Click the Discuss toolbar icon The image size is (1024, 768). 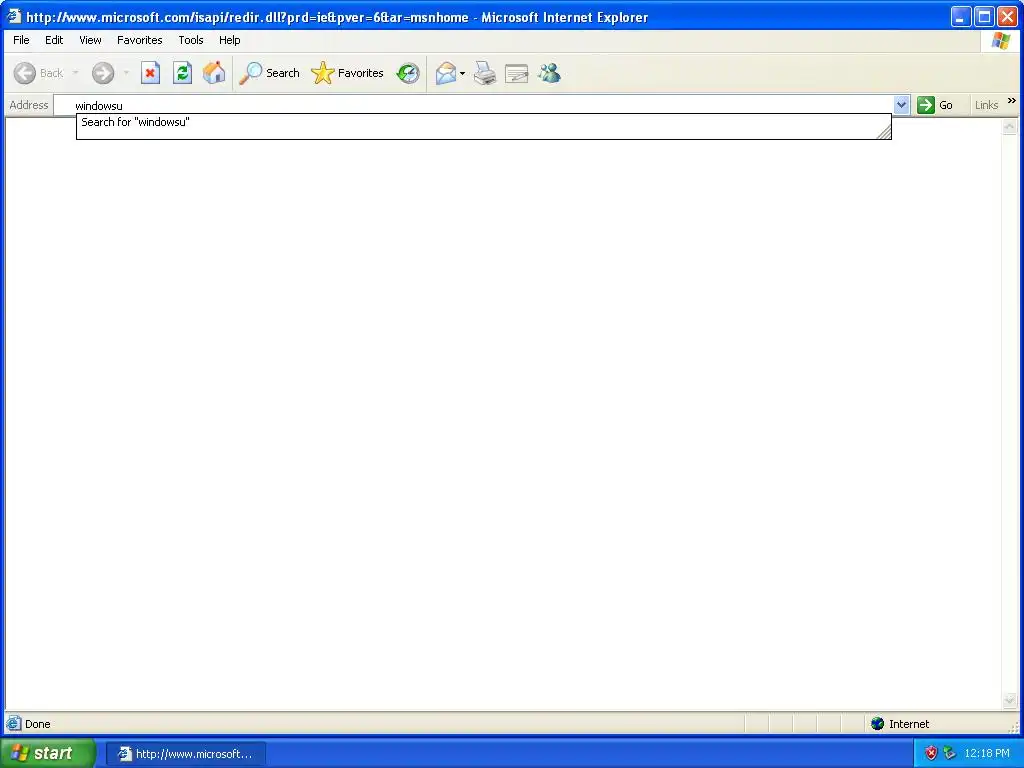(x=517, y=73)
